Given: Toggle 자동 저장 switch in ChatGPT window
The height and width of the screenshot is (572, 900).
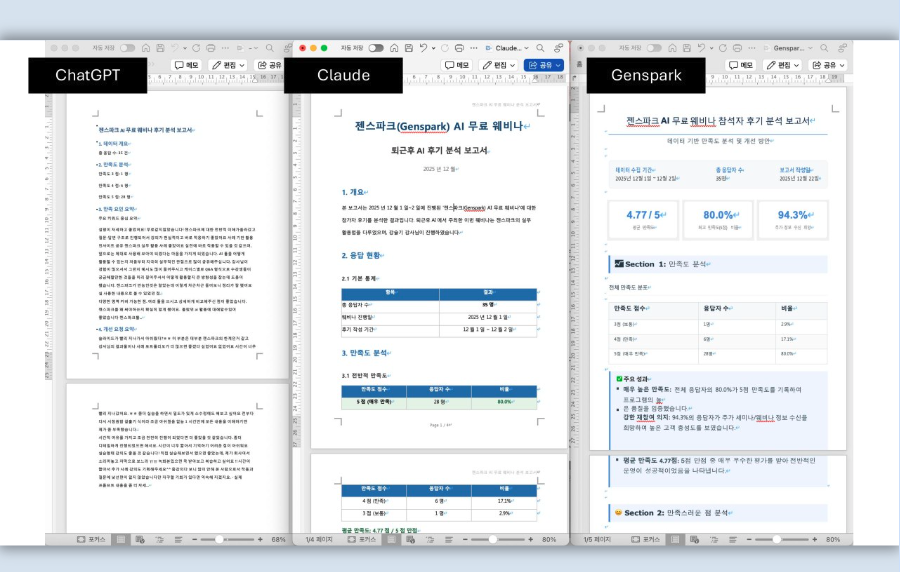Looking at the screenshot, I should point(128,47).
